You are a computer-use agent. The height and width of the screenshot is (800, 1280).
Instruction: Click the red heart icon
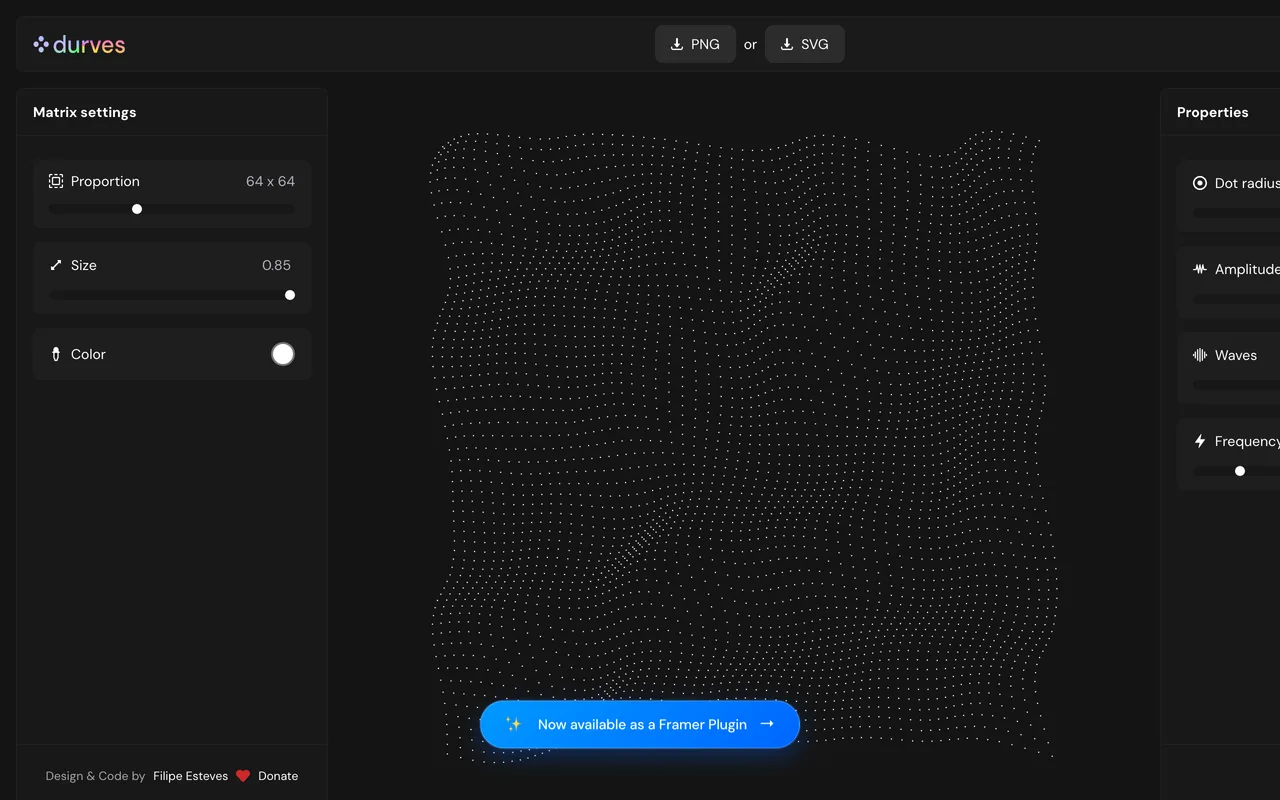pos(243,776)
